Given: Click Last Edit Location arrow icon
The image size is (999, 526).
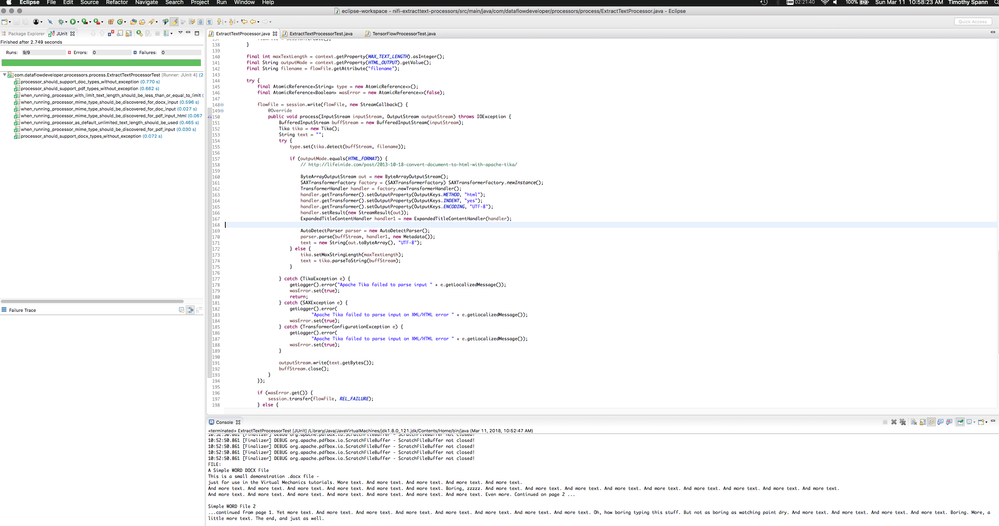Looking at the screenshot, I should [244, 22].
